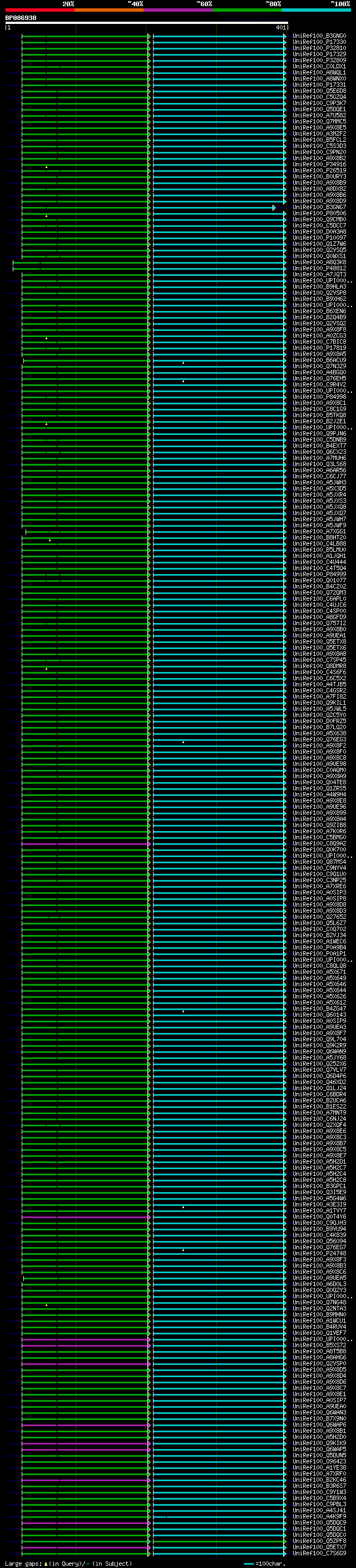Viewport: 356px width, 1568px height.
Task: Select the UniRef100_P84998 label
Action: coord(319,397)
